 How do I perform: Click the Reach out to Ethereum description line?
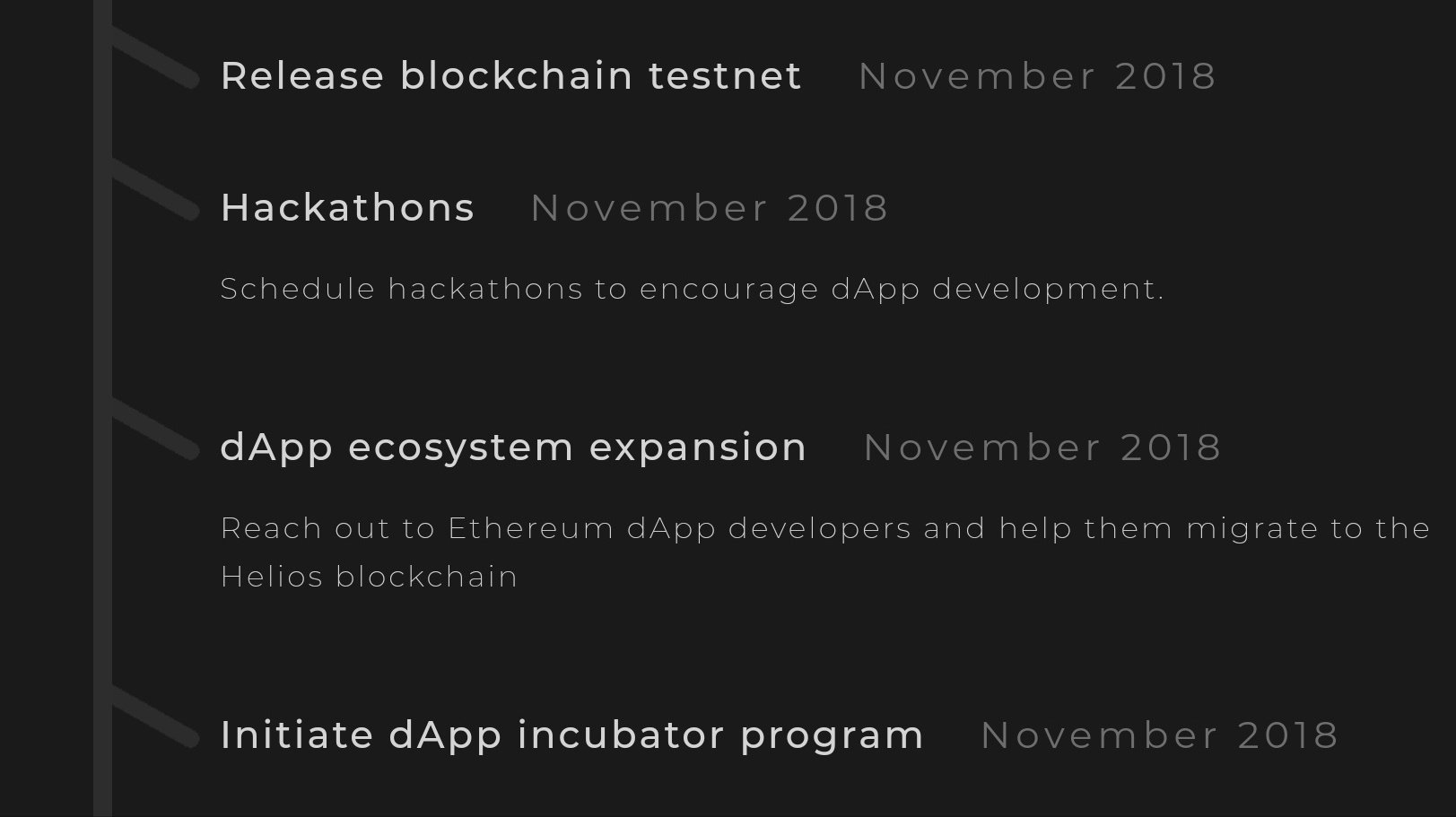[x=824, y=529]
